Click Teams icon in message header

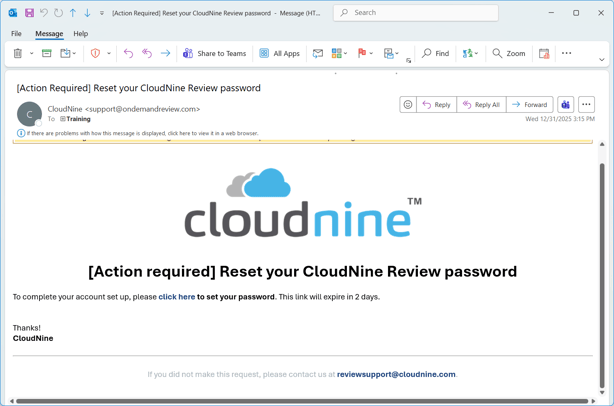(x=565, y=105)
